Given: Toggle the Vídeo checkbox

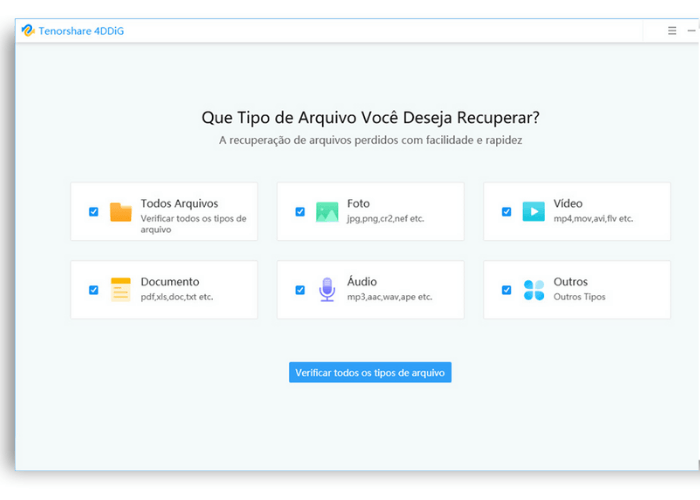Looking at the screenshot, I should click(x=506, y=212).
